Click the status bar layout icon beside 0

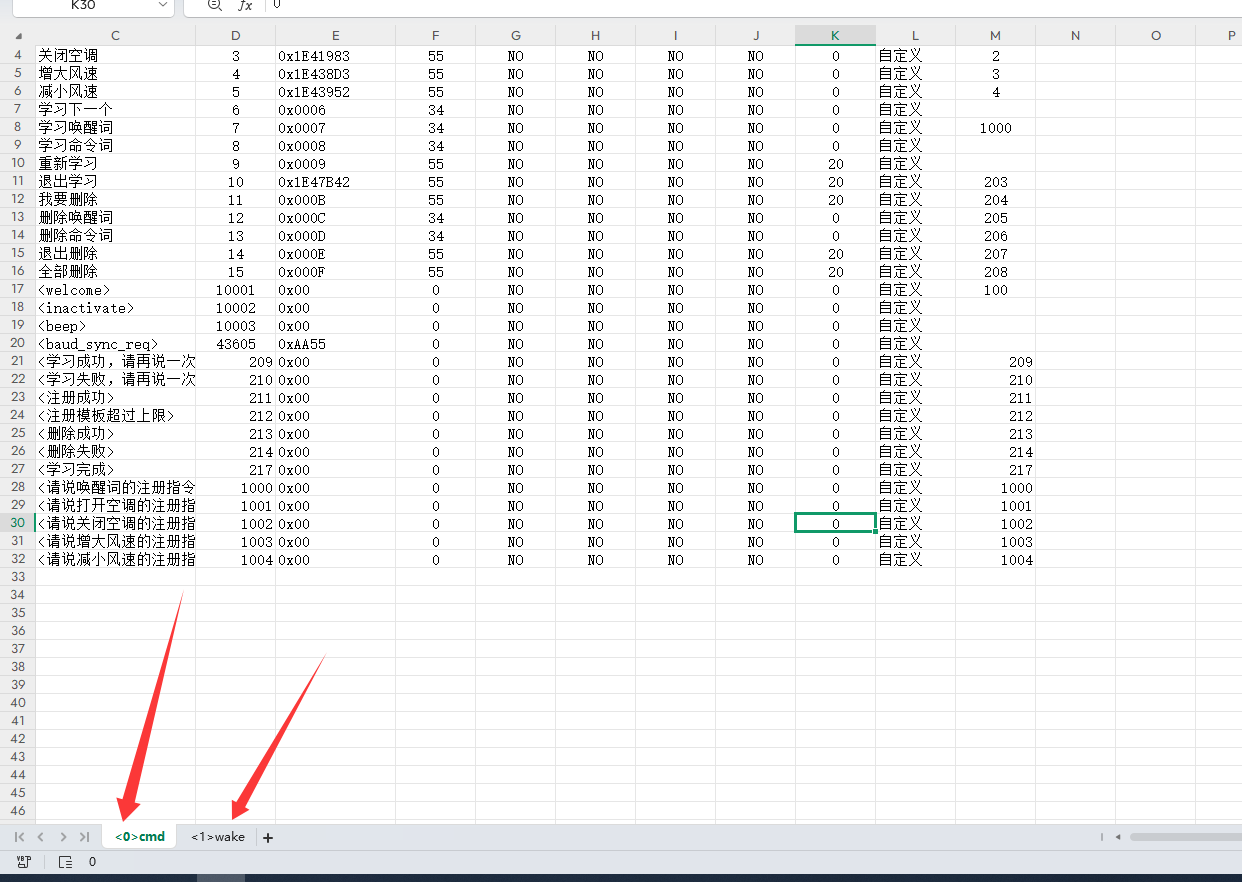pos(65,861)
